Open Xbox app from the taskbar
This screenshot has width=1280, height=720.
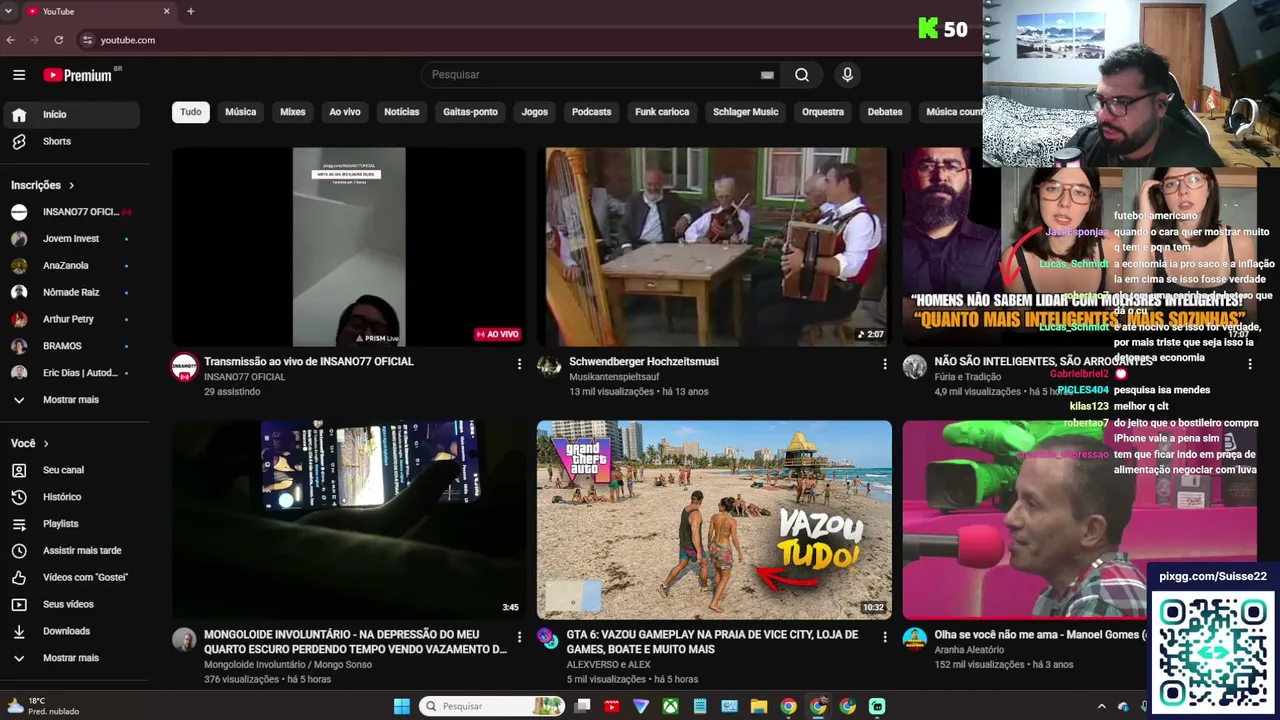(x=670, y=706)
